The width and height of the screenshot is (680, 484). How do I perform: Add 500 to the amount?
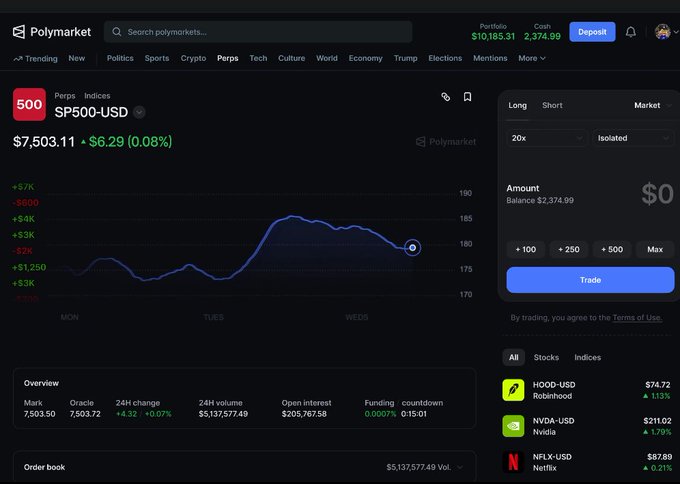pyautogui.click(x=611, y=249)
